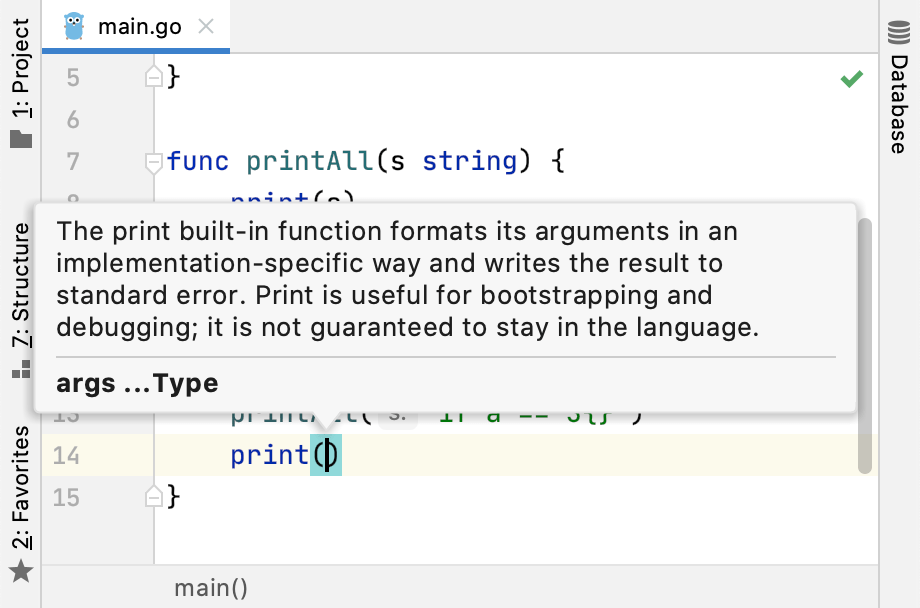Click the highlighted parenthesis after print on line 14
The height and width of the screenshot is (608, 920).
click(x=327, y=455)
